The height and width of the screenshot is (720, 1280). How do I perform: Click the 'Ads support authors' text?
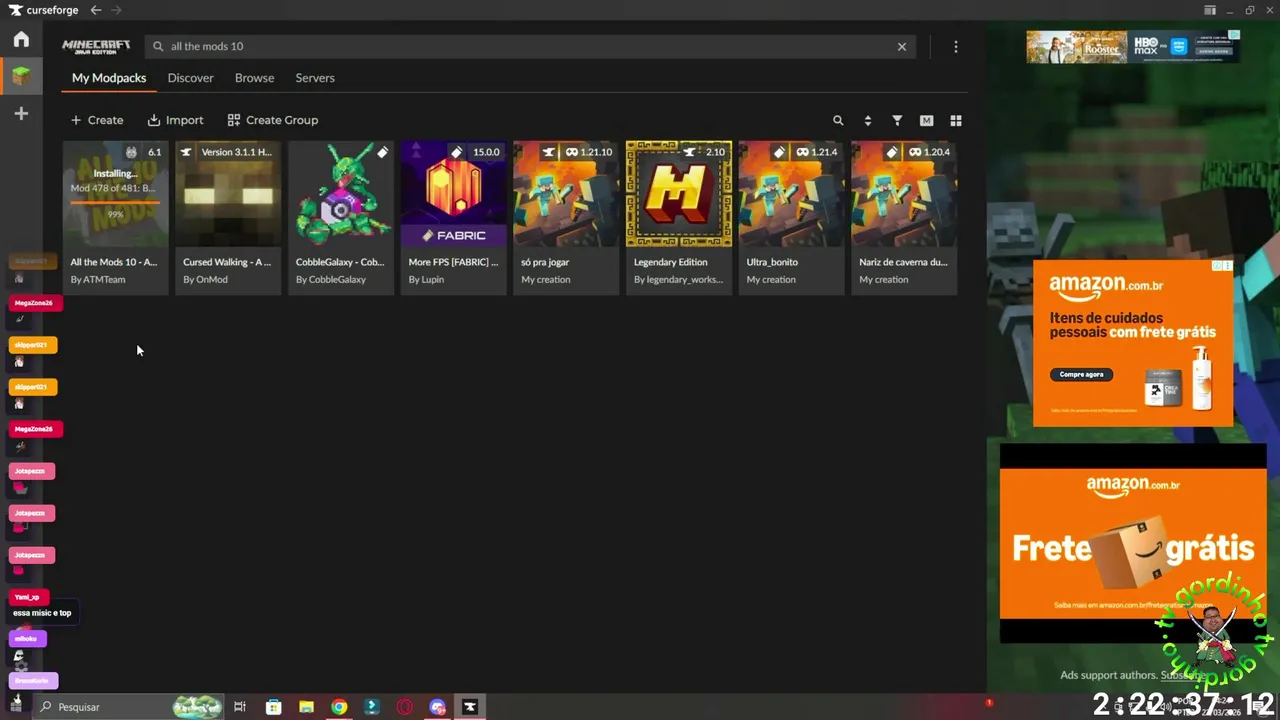pos(1108,675)
